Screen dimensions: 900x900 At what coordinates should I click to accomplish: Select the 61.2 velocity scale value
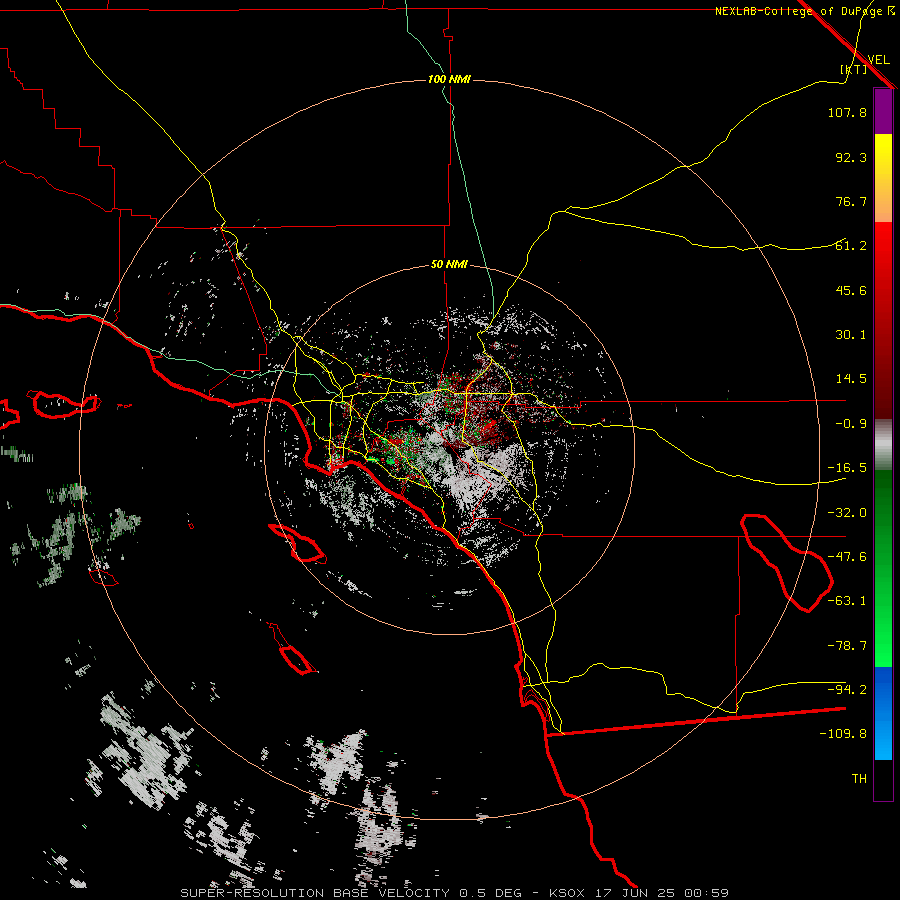851,246
